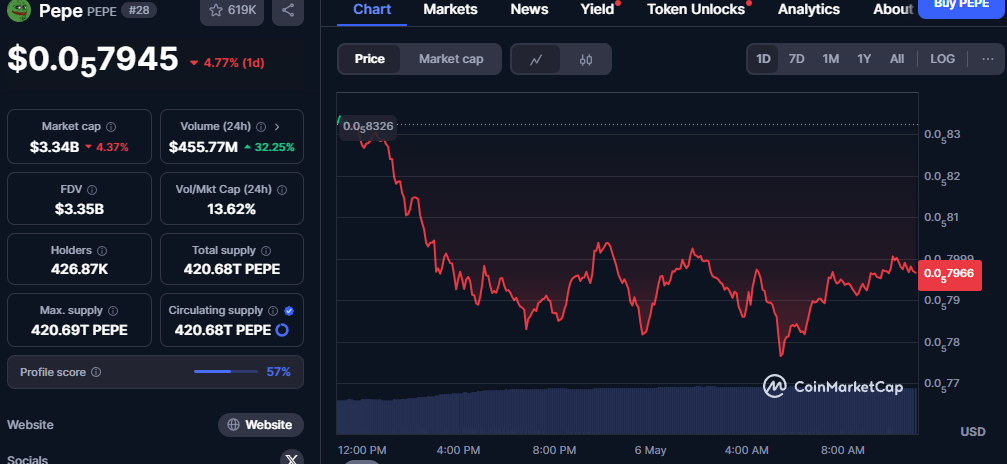Open Profile score info icon

pyautogui.click(x=96, y=372)
